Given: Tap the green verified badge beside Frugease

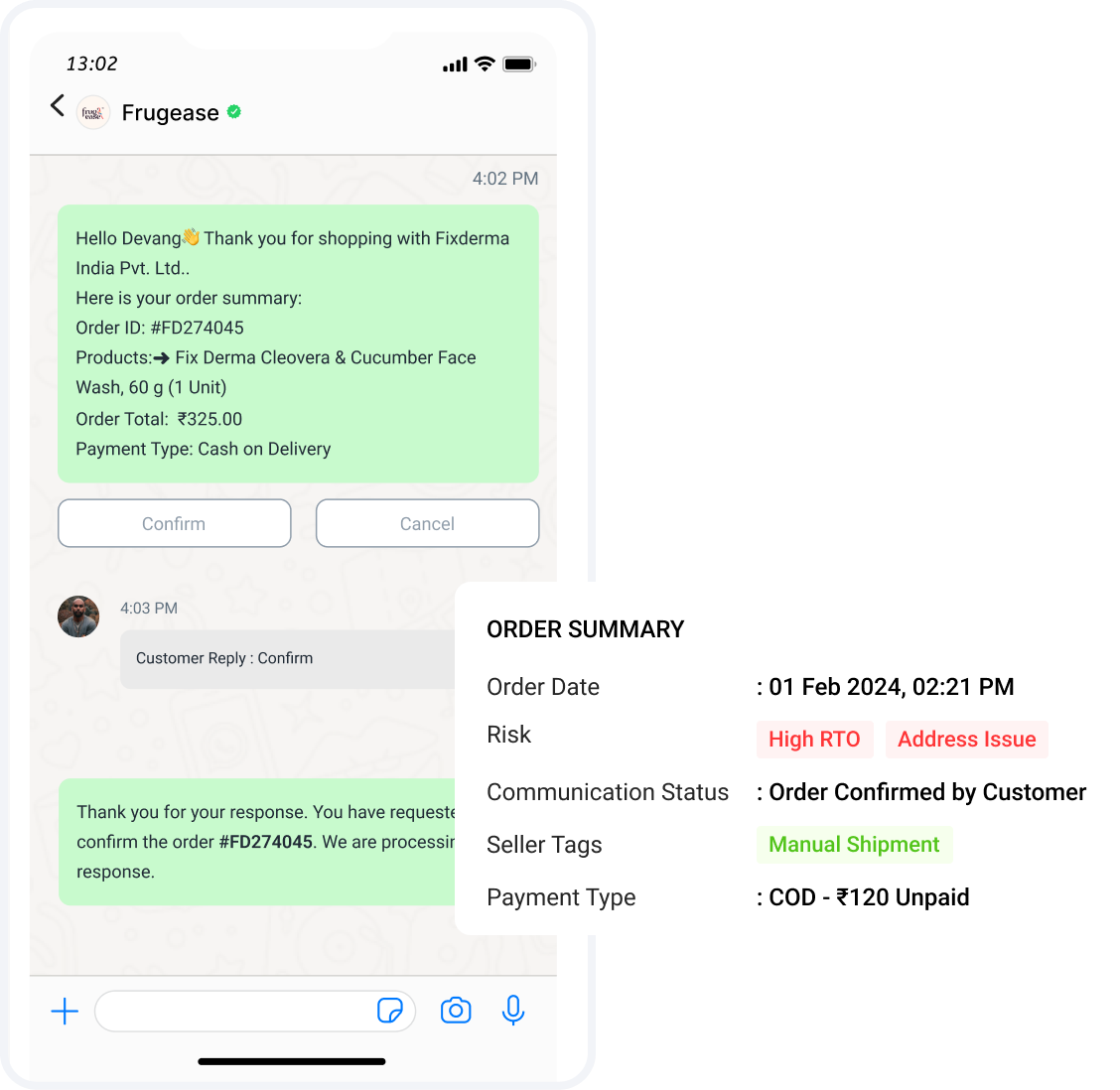Looking at the screenshot, I should point(234,111).
